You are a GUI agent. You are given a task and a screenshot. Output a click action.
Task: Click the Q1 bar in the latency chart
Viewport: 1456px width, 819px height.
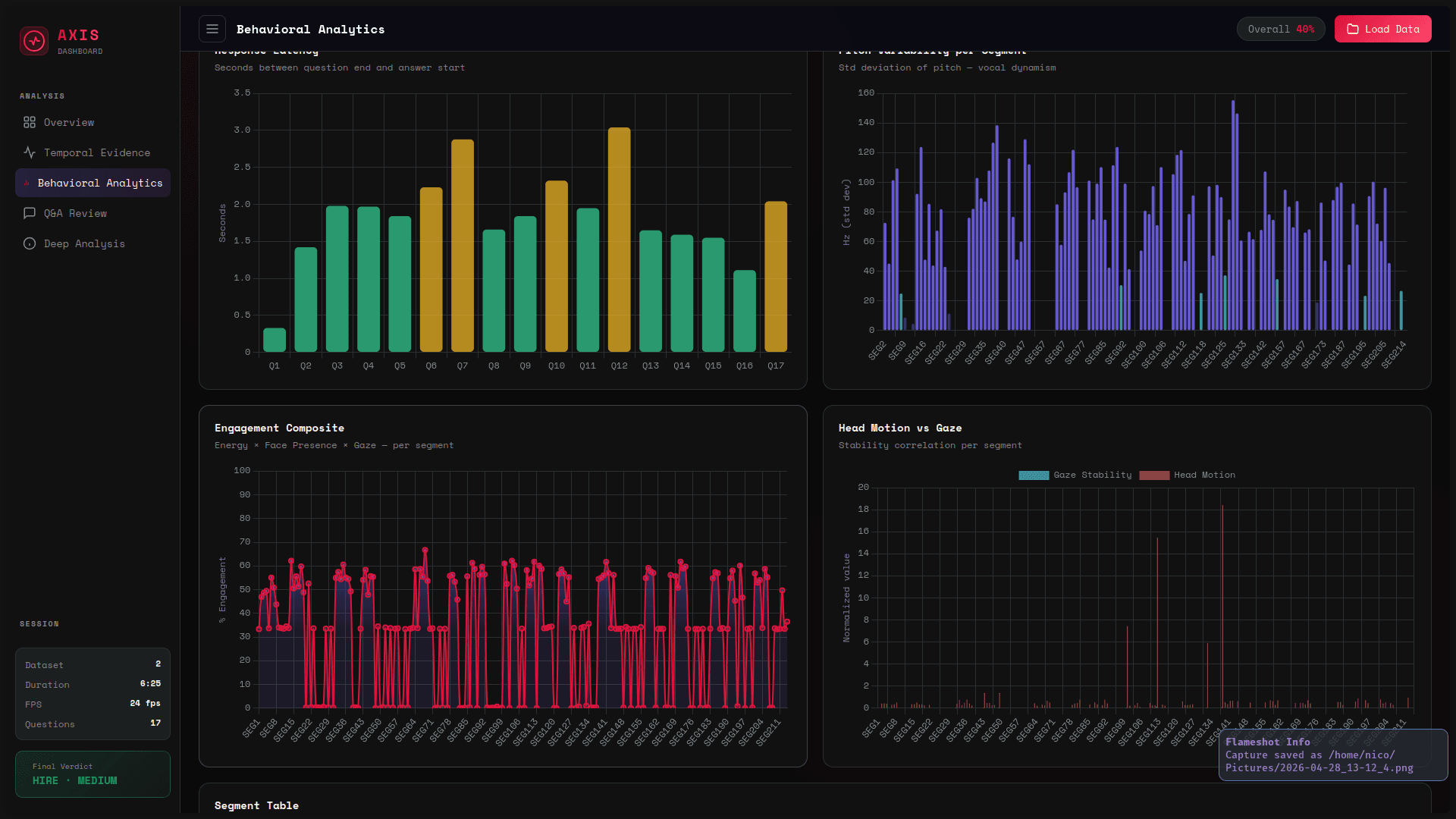coord(275,340)
